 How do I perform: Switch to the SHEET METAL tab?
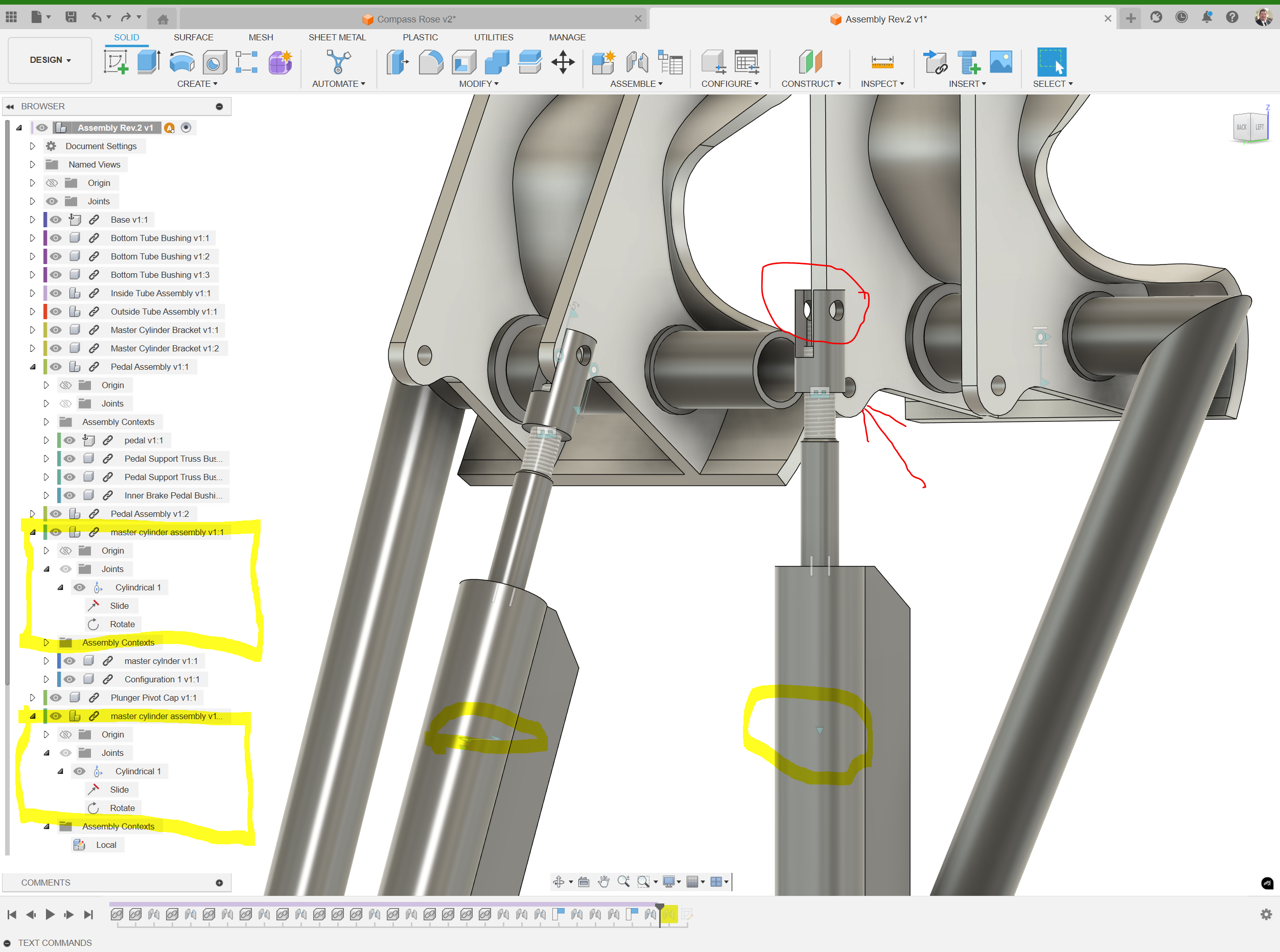pyautogui.click(x=337, y=37)
